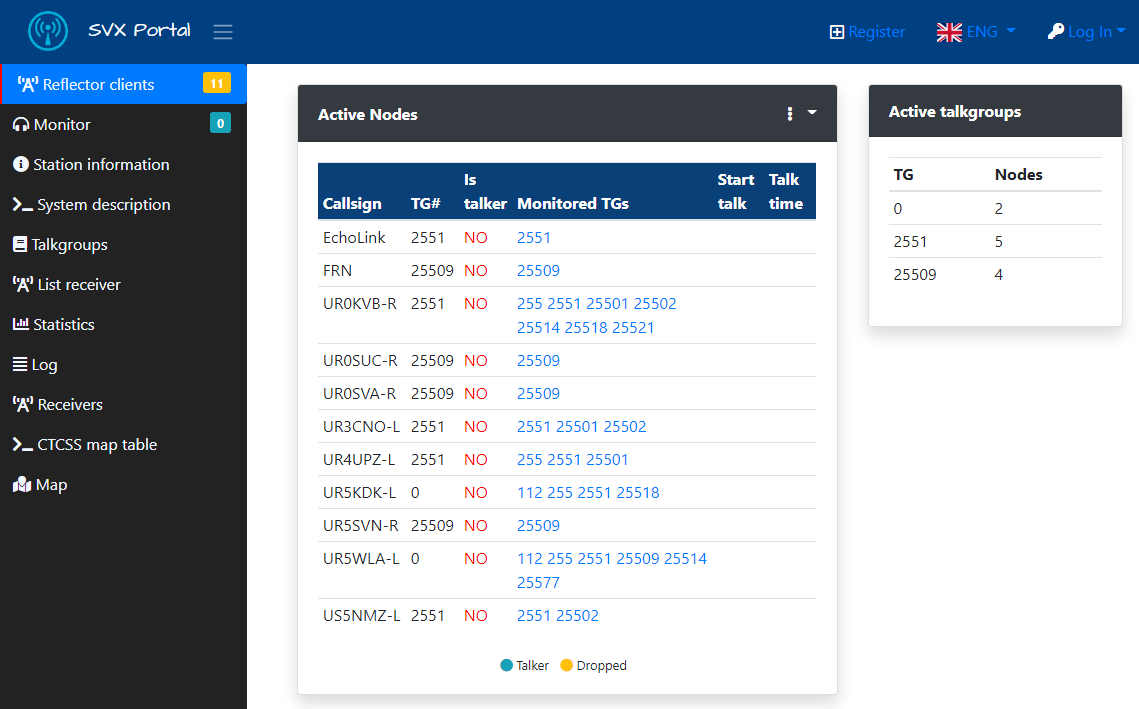Open the Log In dropdown
Image resolution: width=1139 pixels, height=709 pixels.
1086,32
